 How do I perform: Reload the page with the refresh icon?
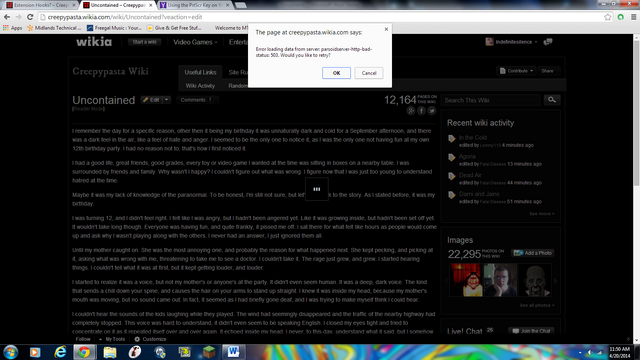coord(30,17)
